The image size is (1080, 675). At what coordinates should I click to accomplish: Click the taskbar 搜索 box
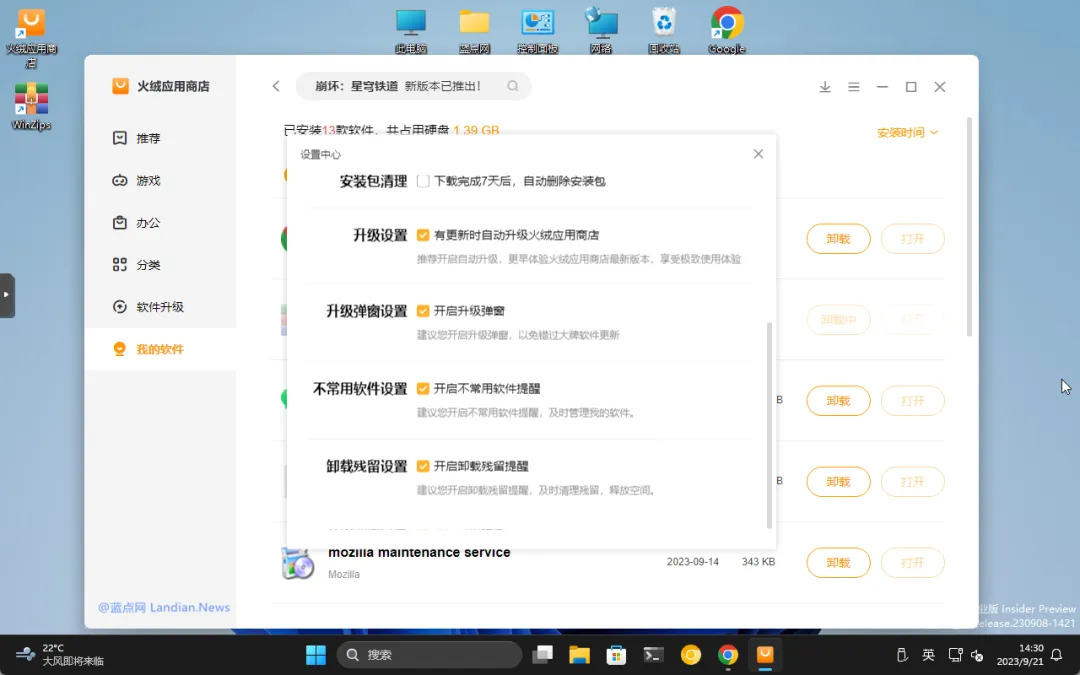429,654
